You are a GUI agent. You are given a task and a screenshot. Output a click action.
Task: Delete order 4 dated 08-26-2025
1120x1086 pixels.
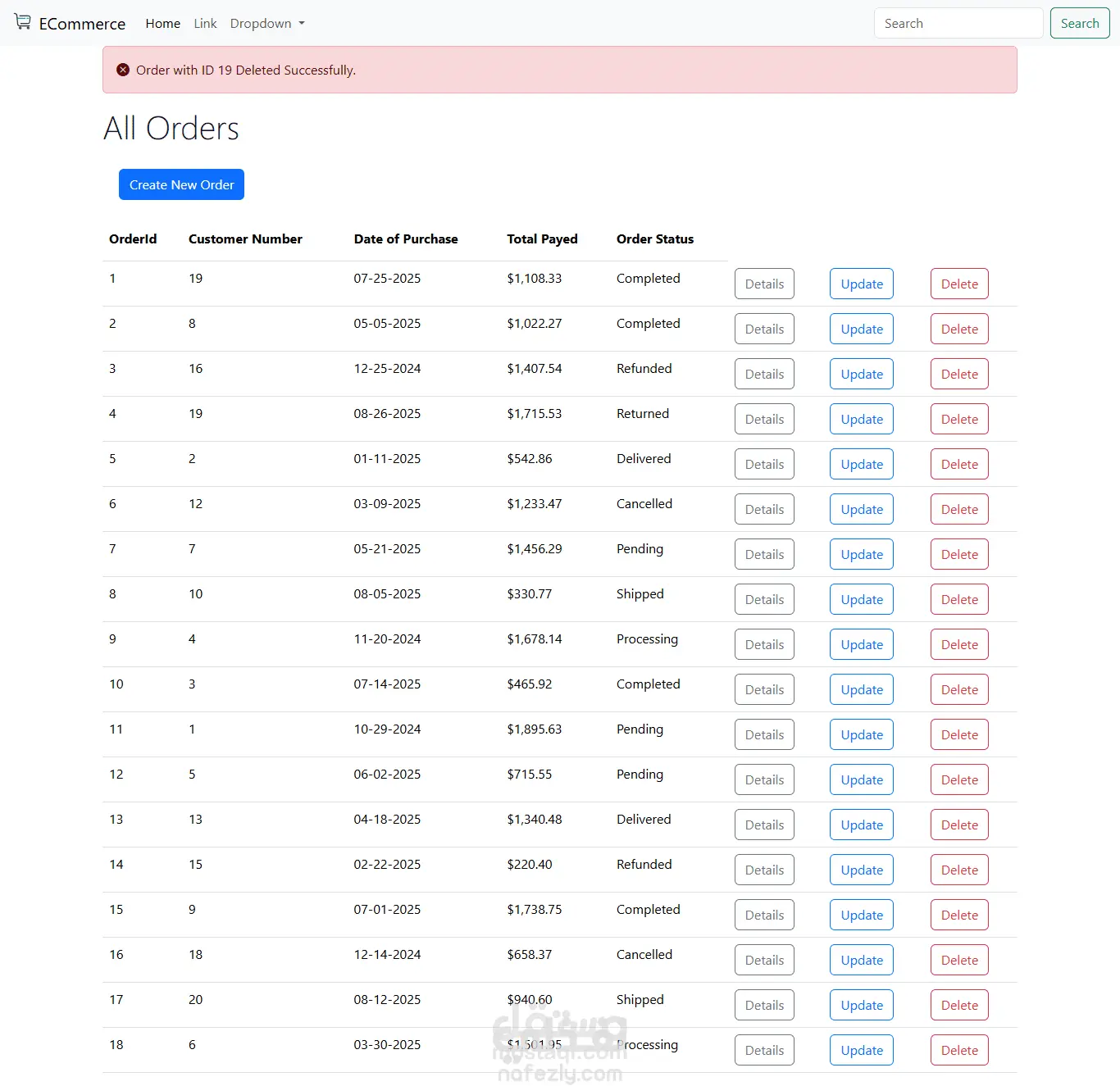[x=959, y=419]
